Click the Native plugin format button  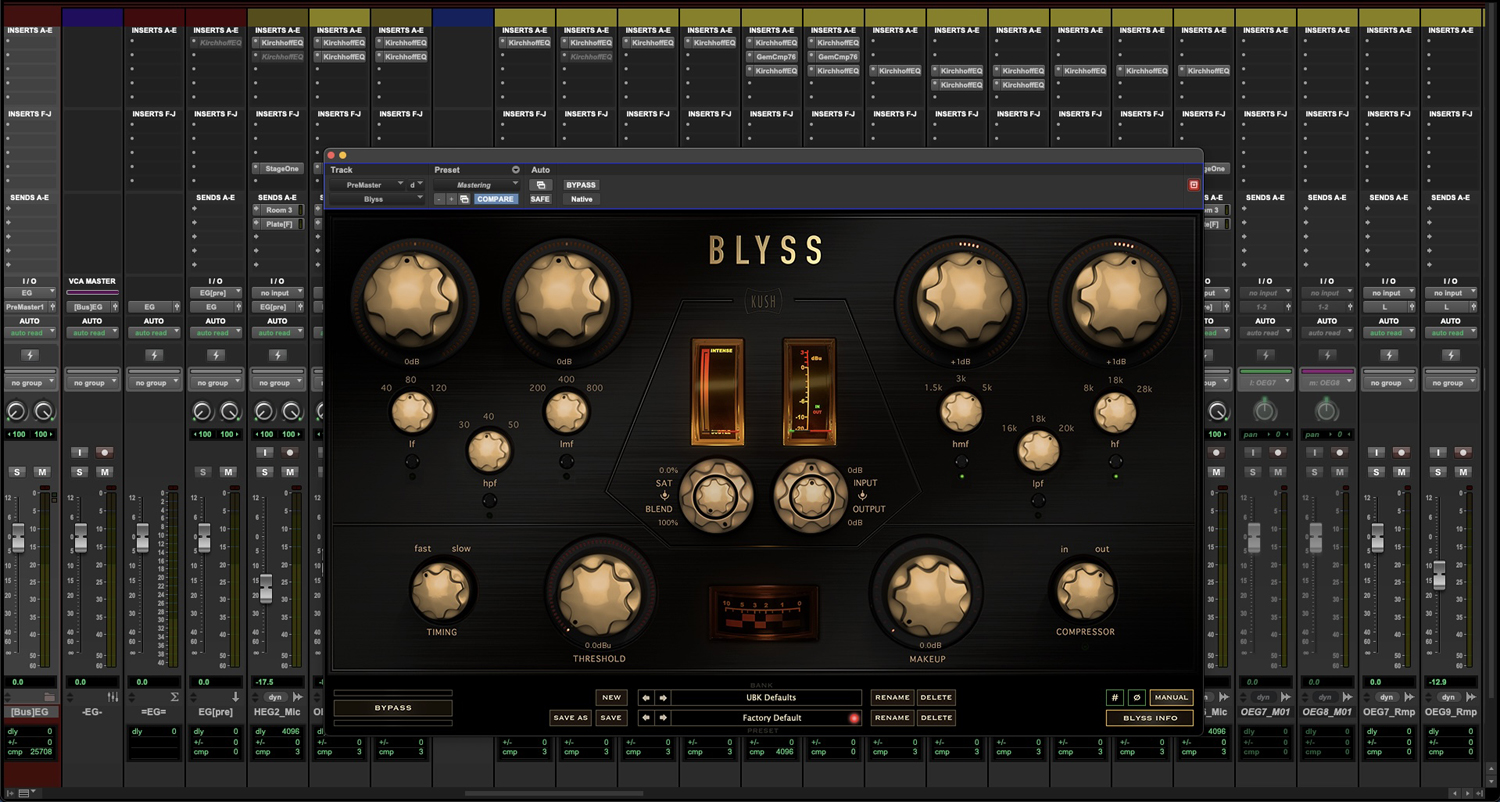coord(581,199)
